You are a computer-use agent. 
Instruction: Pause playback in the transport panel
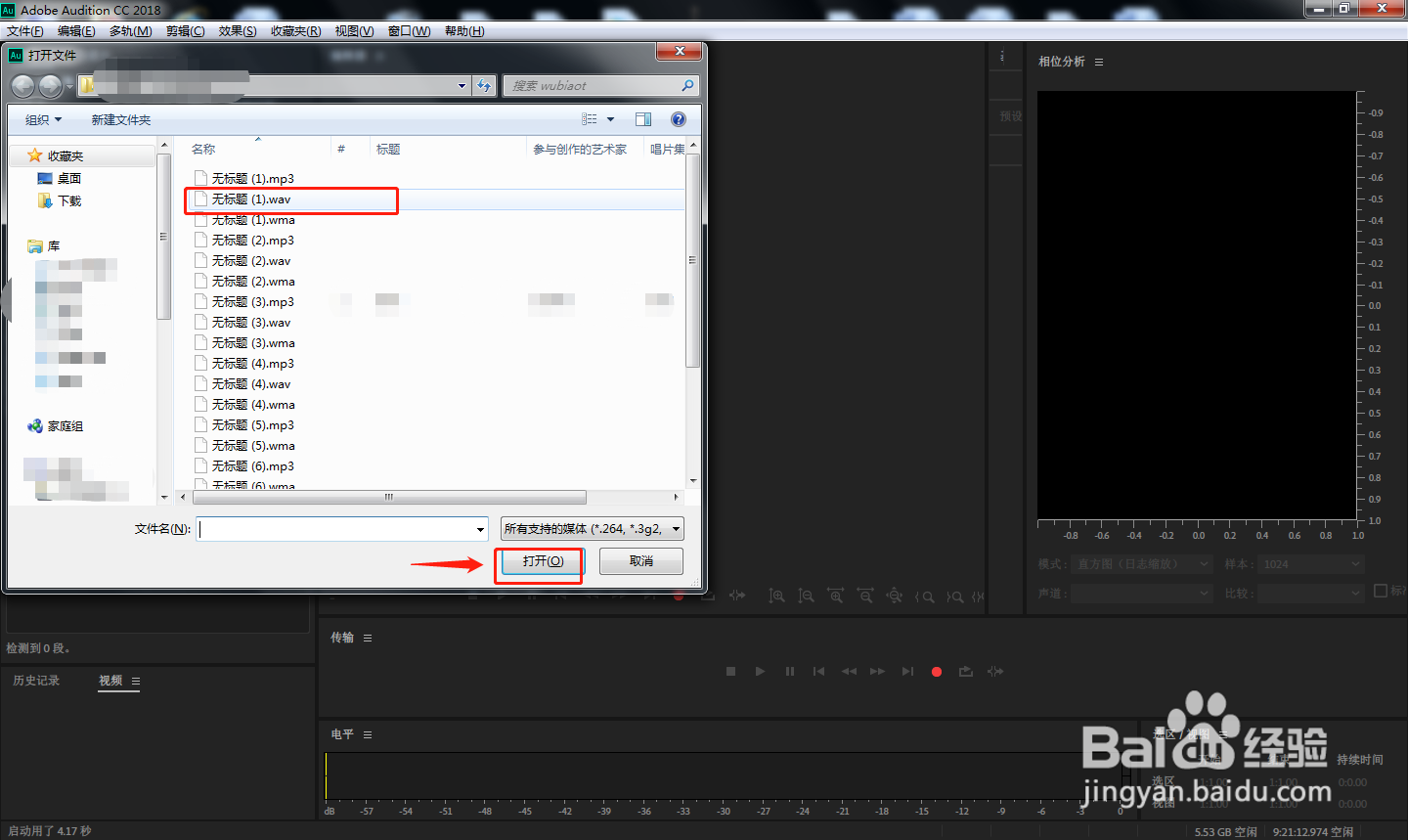[790, 672]
